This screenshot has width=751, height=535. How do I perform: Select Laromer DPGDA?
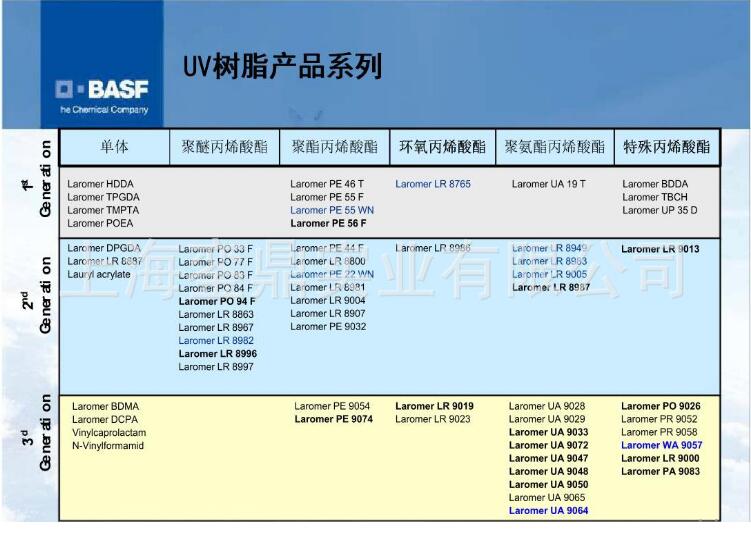coord(104,248)
